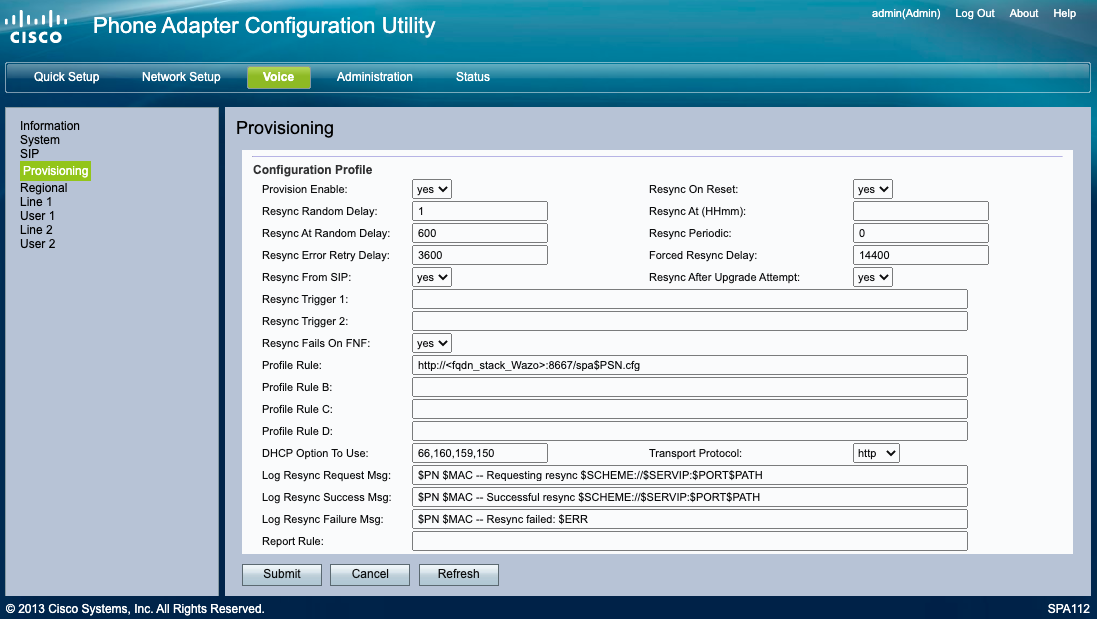
Task: Click the Resync Trigger 2 field
Action: (690, 321)
